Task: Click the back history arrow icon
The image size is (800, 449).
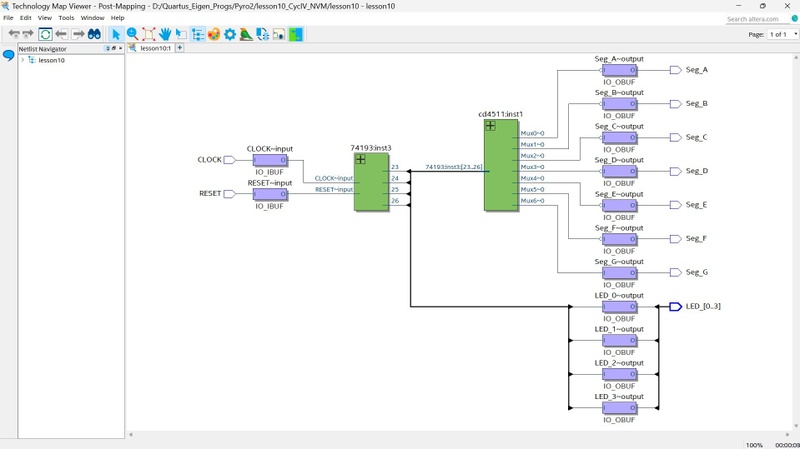Action: click(14, 34)
